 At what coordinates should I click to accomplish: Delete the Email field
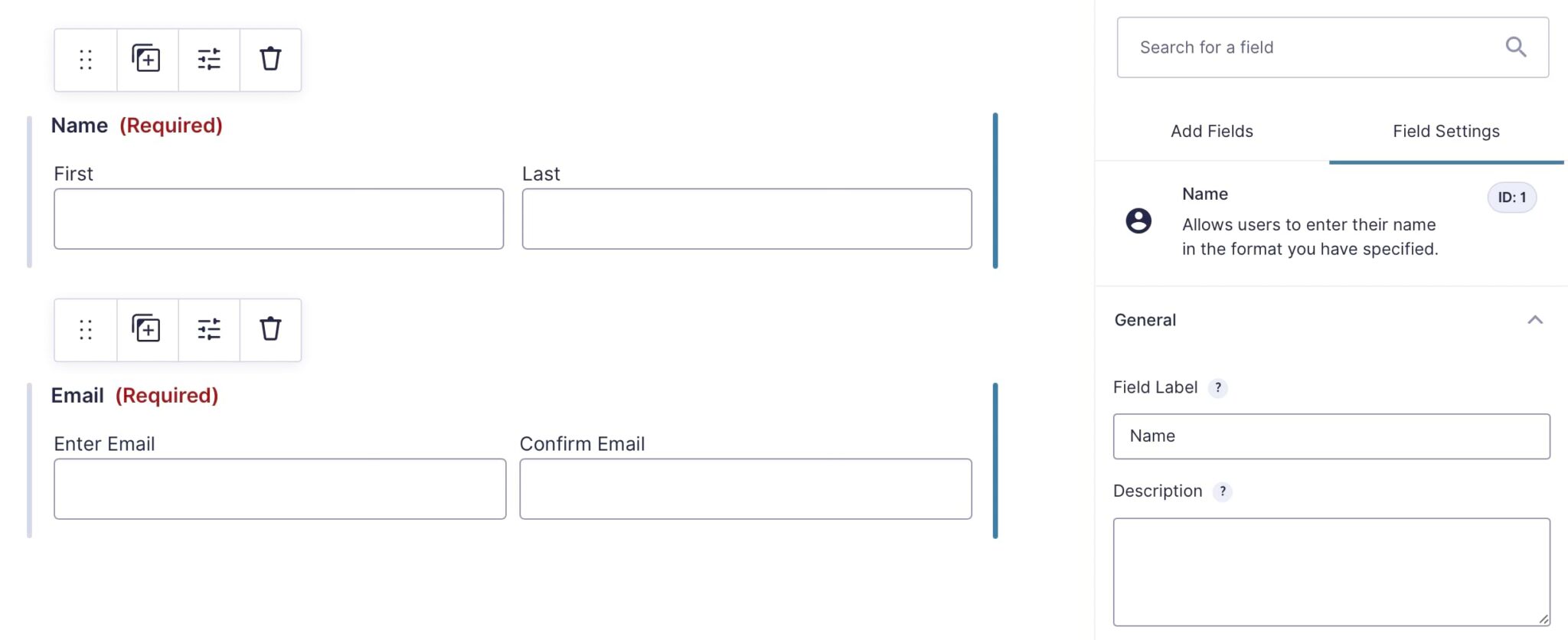[x=269, y=330]
